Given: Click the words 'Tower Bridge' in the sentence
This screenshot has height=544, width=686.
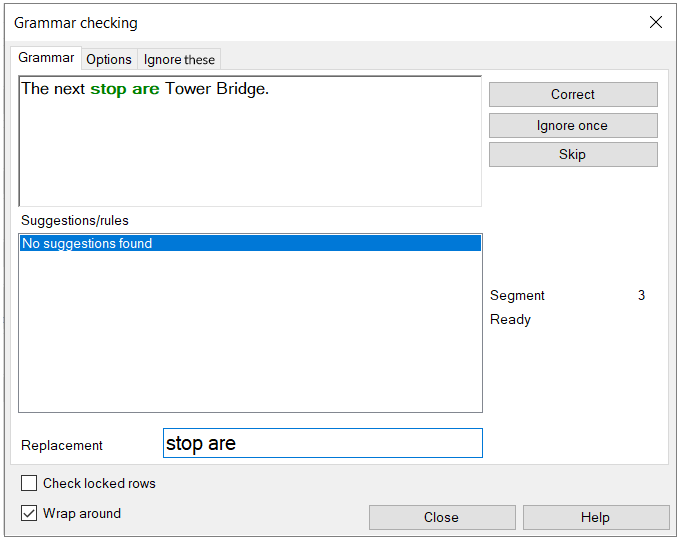Looking at the screenshot, I should 215,89.
